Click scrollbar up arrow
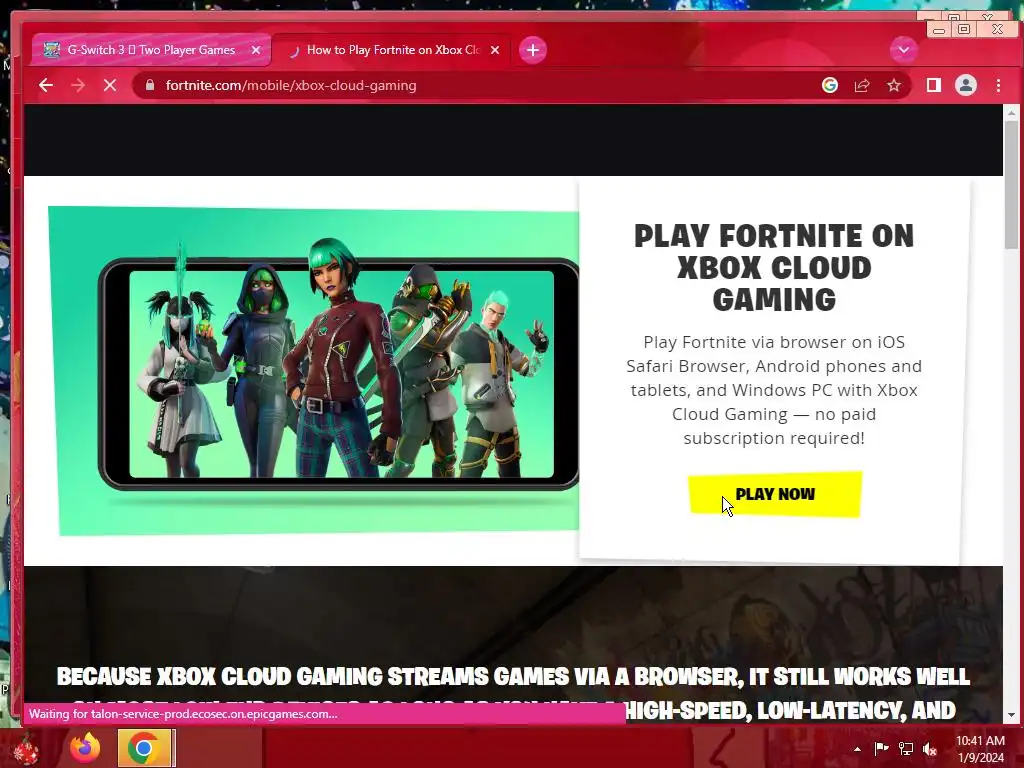Viewport: 1024px width, 768px height. [x=1012, y=113]
